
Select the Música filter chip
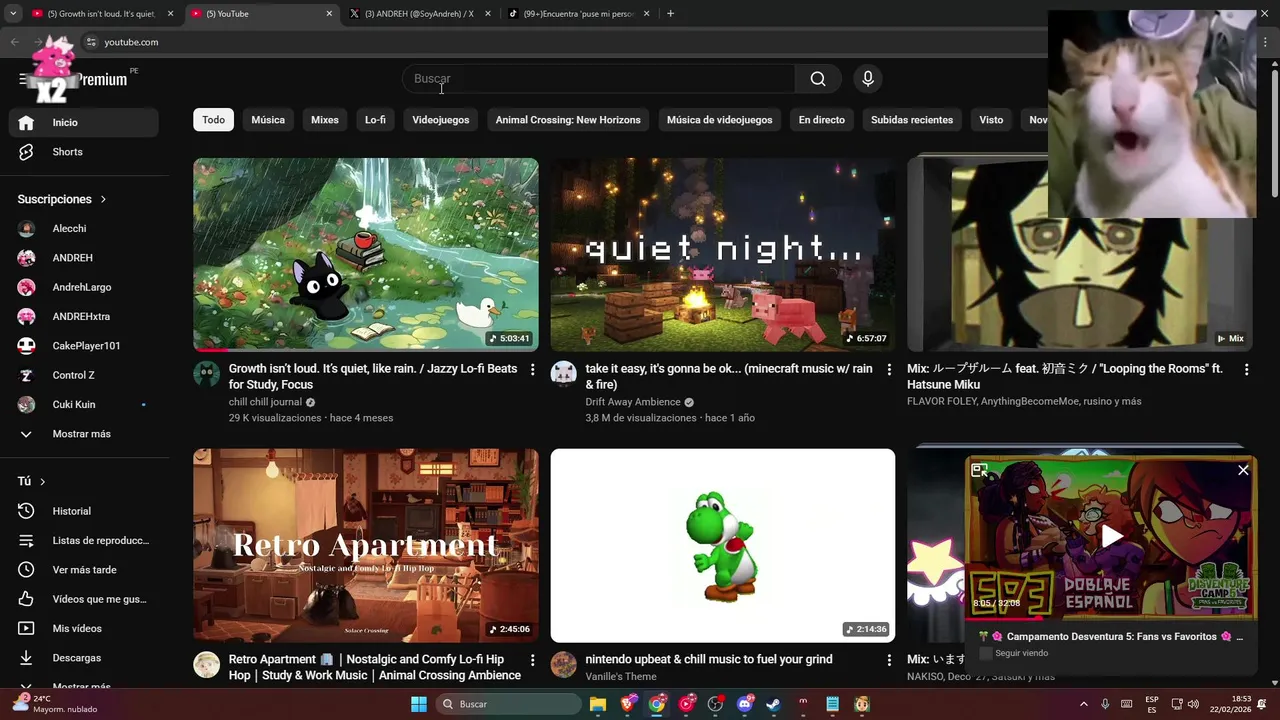click(268, 120)
